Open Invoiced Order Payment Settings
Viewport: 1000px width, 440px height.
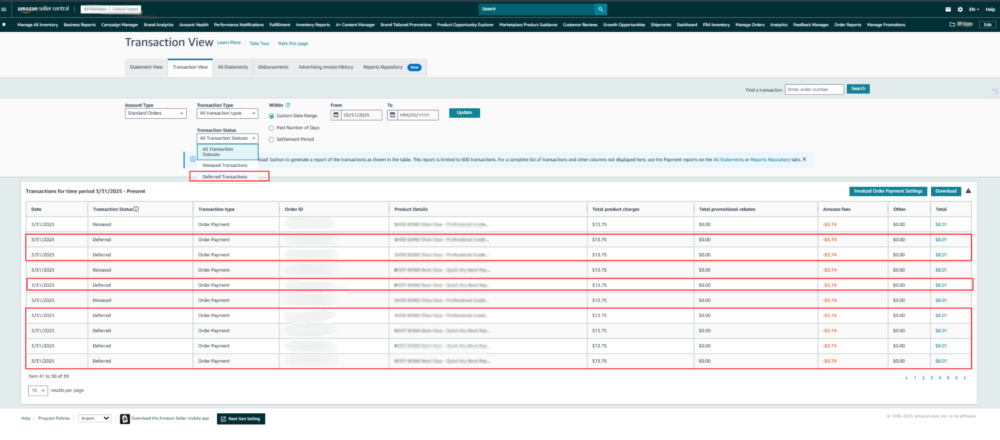click(x=888, y=191)
